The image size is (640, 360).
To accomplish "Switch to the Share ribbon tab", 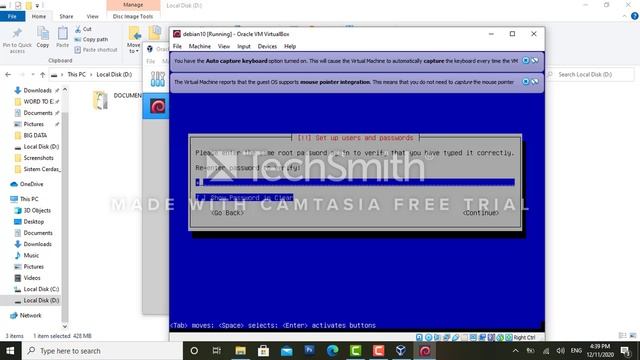I will (66, 16).
